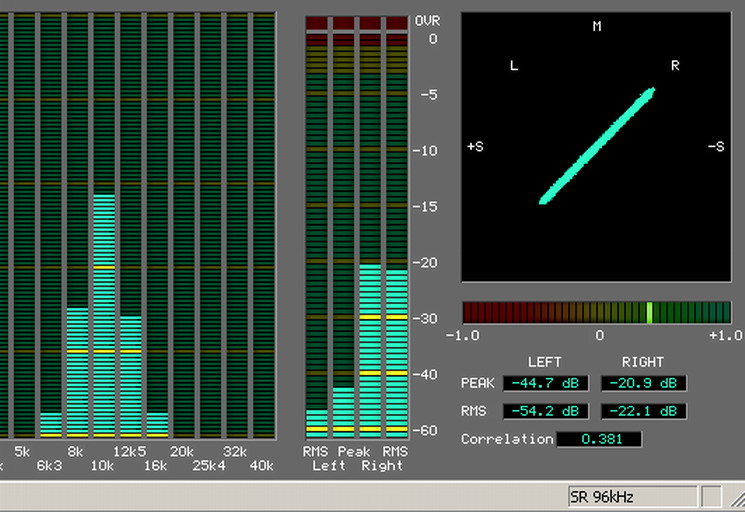Click the SR 96kHz status bar panel
745x512 pixels.
pyautogui.click(x=630, y=496)
